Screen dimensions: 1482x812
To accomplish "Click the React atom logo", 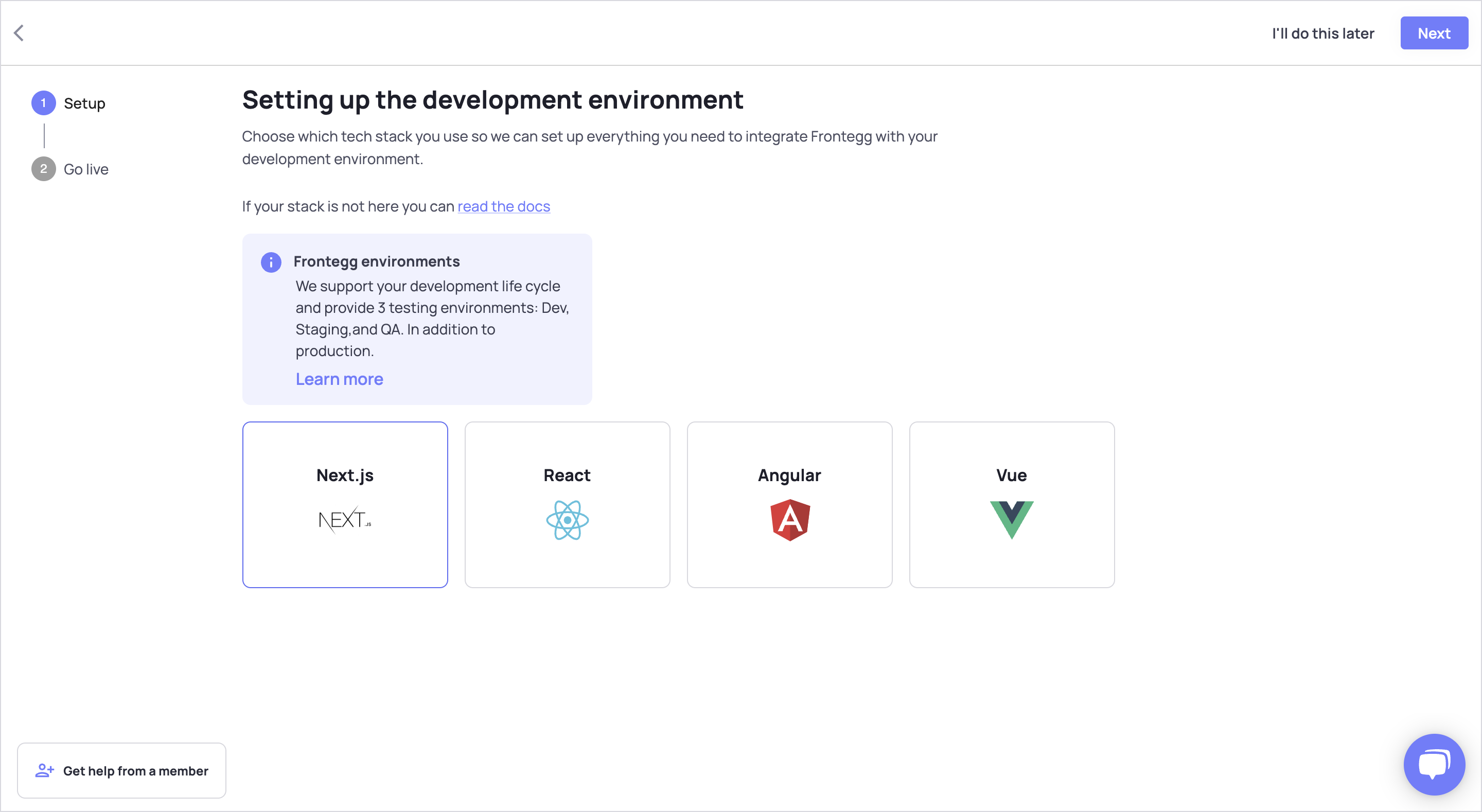I will point(567,520).
